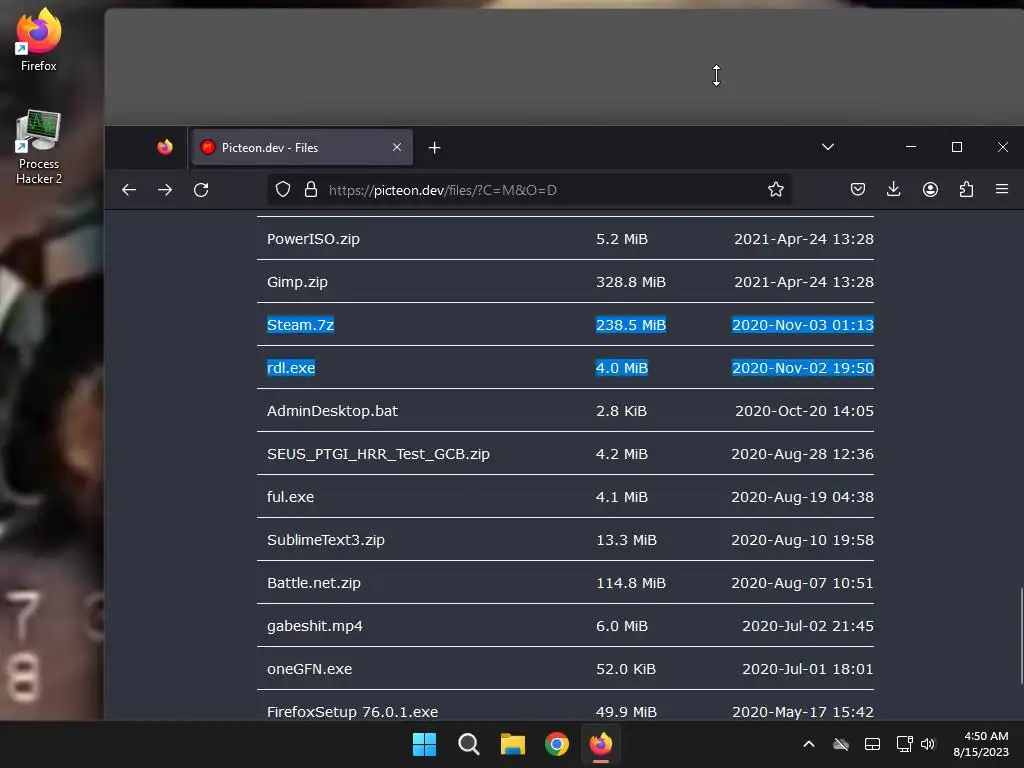Reload the Picteon.dev files page
Screen dimensions: 1024x768
[201, 190]
